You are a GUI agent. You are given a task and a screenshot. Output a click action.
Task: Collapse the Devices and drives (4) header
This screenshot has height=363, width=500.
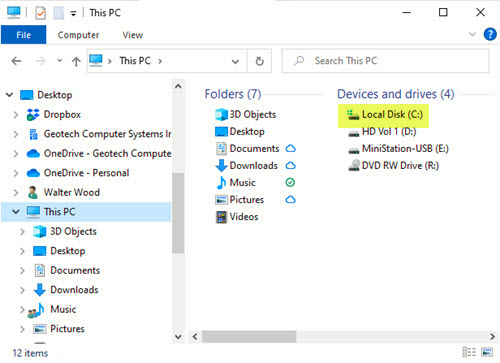click(x=396, y=94)
